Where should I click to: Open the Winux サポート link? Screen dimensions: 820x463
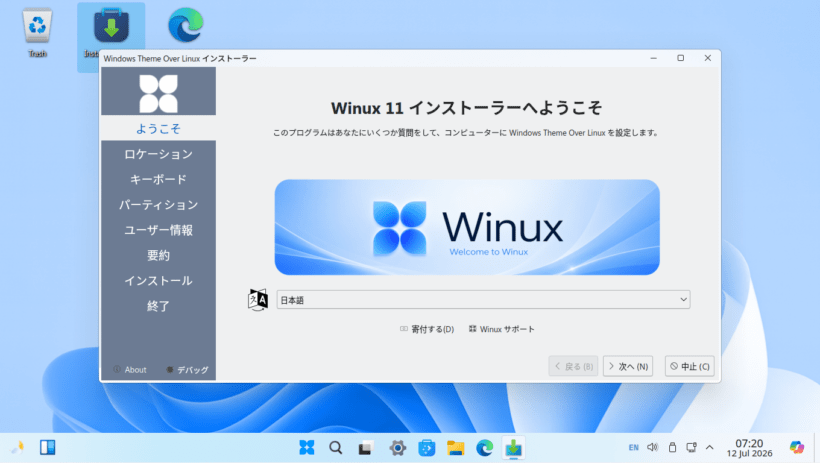pyautogui.click(x=502, y=329)
